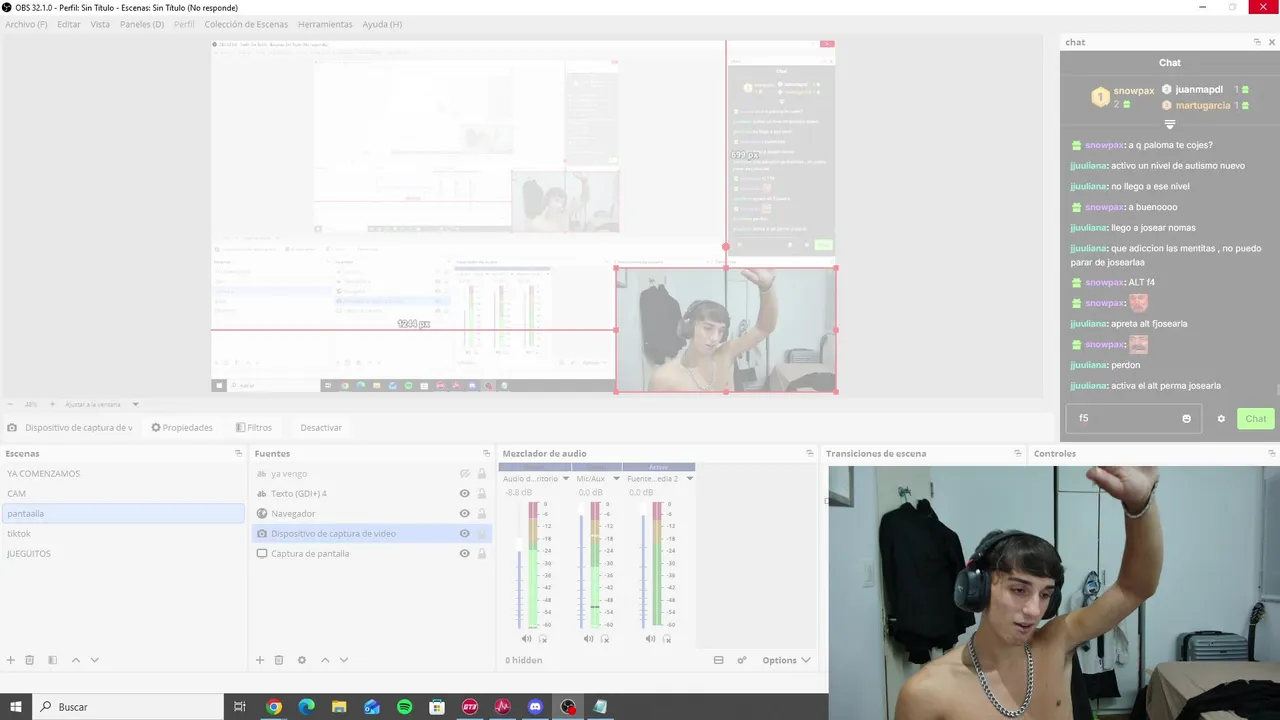This screenshot has width=1280, height=720.
Task: Expand the audio mixer Options dropdown
Action: [786, 660]
